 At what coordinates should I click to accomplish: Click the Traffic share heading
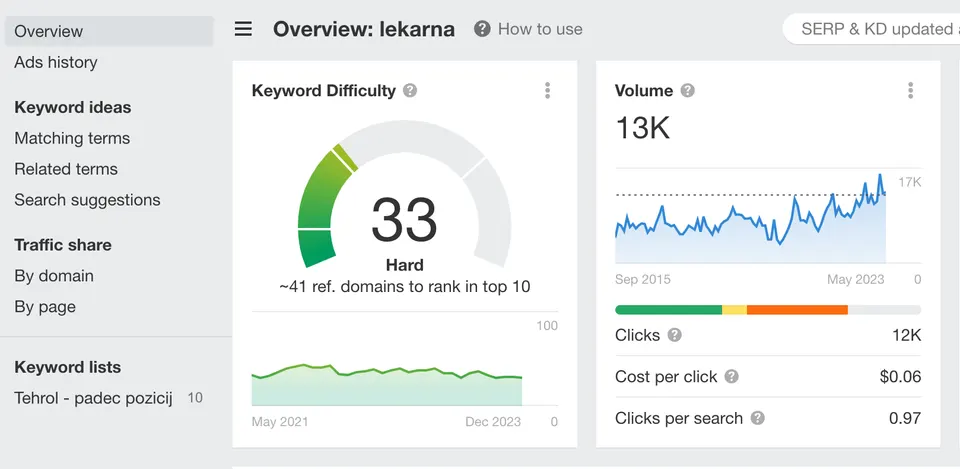(x=63, y=245)
